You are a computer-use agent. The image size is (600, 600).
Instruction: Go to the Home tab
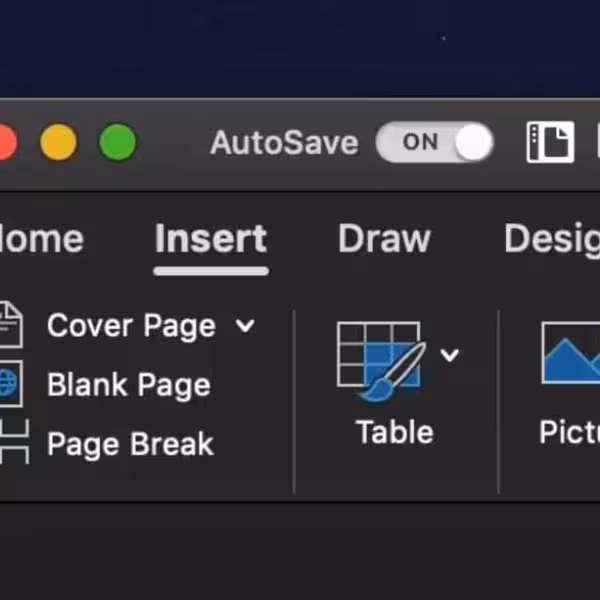click(41, 239)
